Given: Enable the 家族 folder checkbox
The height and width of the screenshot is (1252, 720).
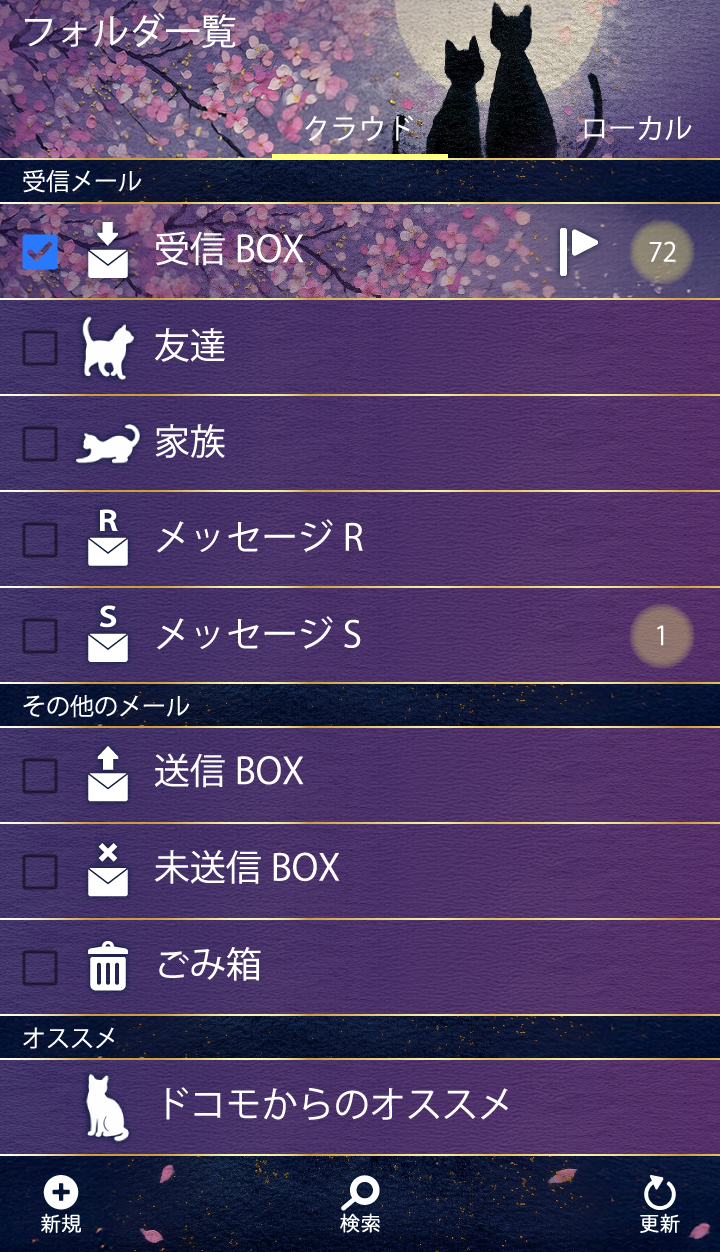Looking at the screenshot, I should point(40,444).
